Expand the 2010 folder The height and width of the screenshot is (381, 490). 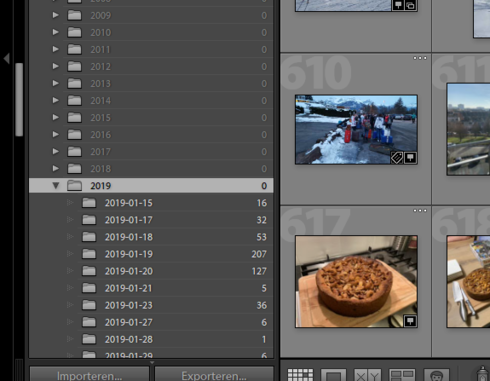(x=56, y=32)
